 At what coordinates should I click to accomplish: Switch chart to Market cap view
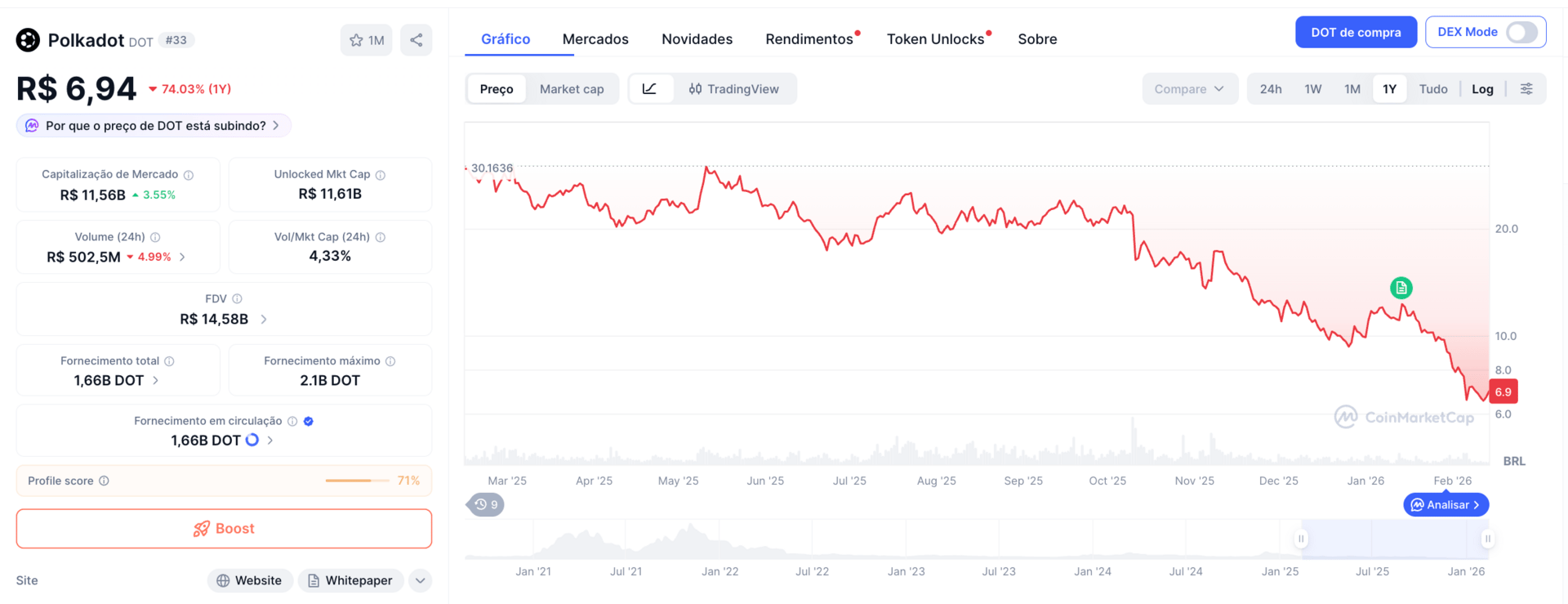(572, 89)
